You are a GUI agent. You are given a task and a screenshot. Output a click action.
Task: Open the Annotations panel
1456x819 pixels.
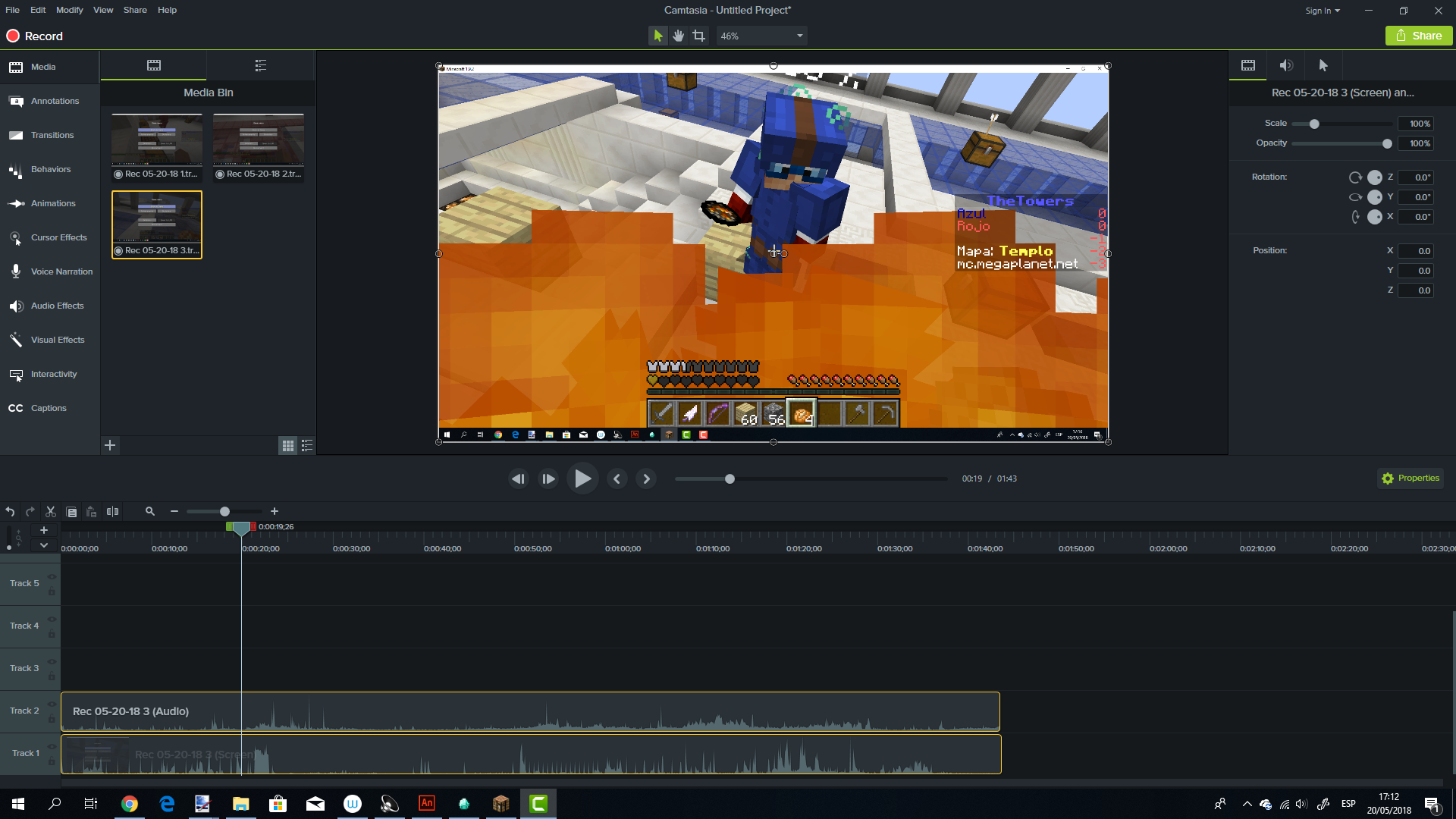point(49,101)
